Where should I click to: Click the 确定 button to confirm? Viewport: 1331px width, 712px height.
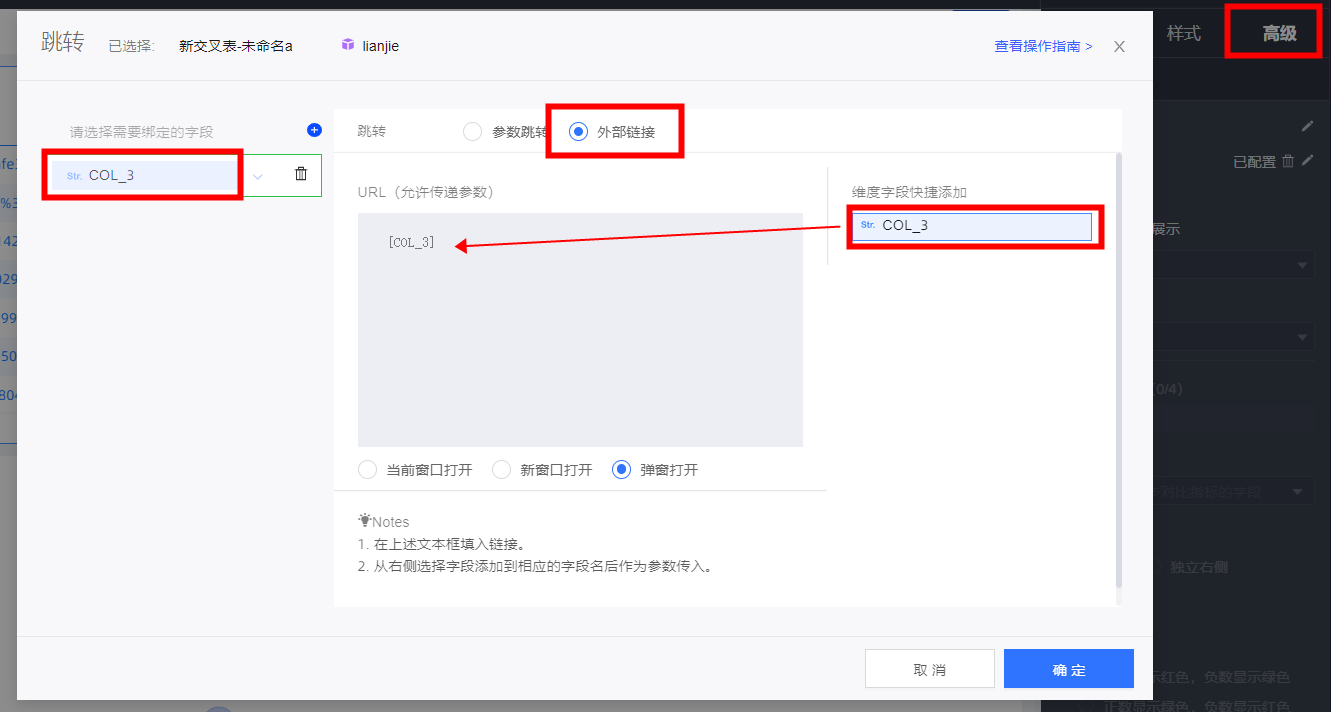click(1068, 669)
